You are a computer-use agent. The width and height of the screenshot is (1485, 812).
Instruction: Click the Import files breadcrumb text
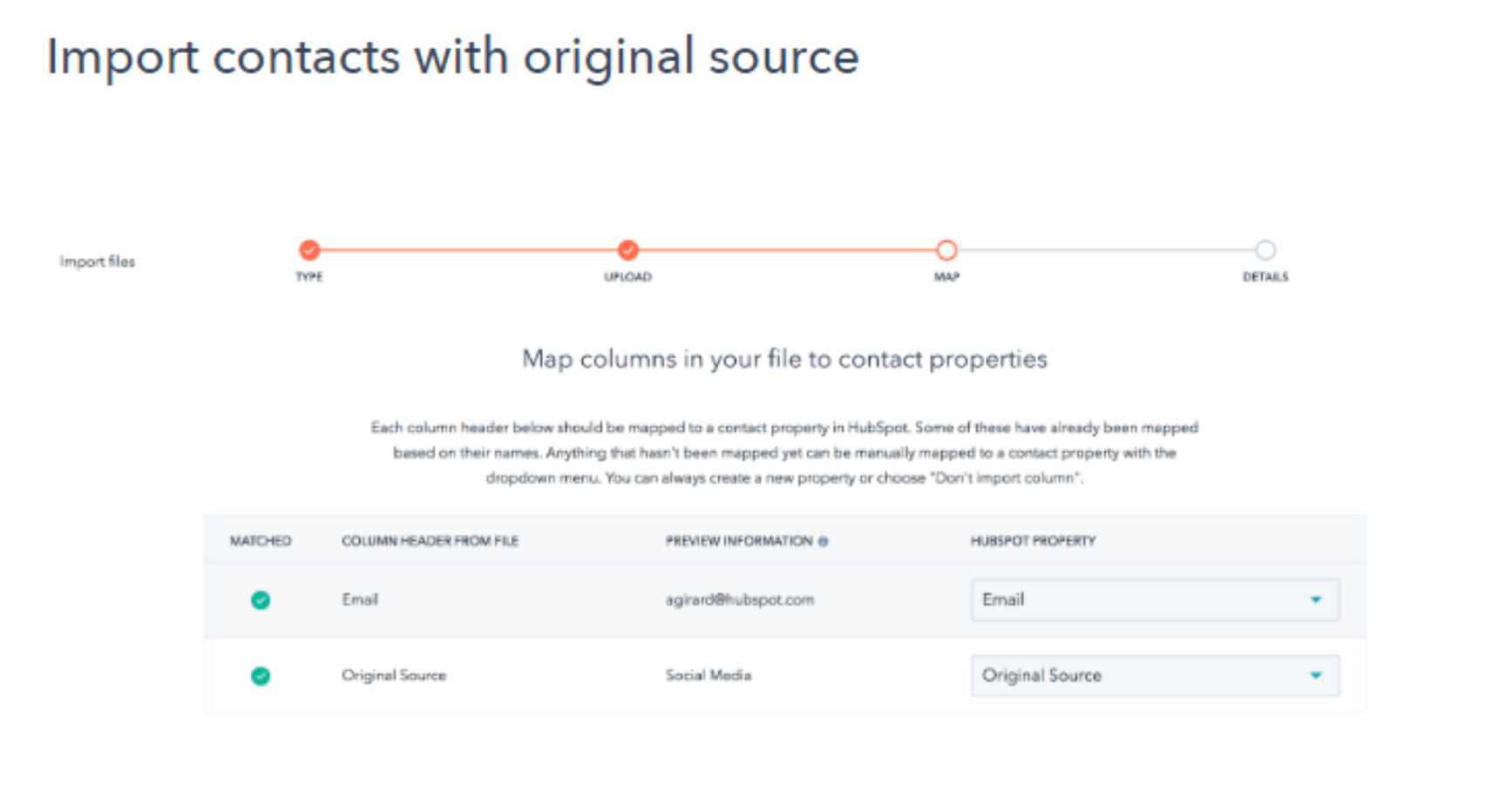(x=98, y=261)
